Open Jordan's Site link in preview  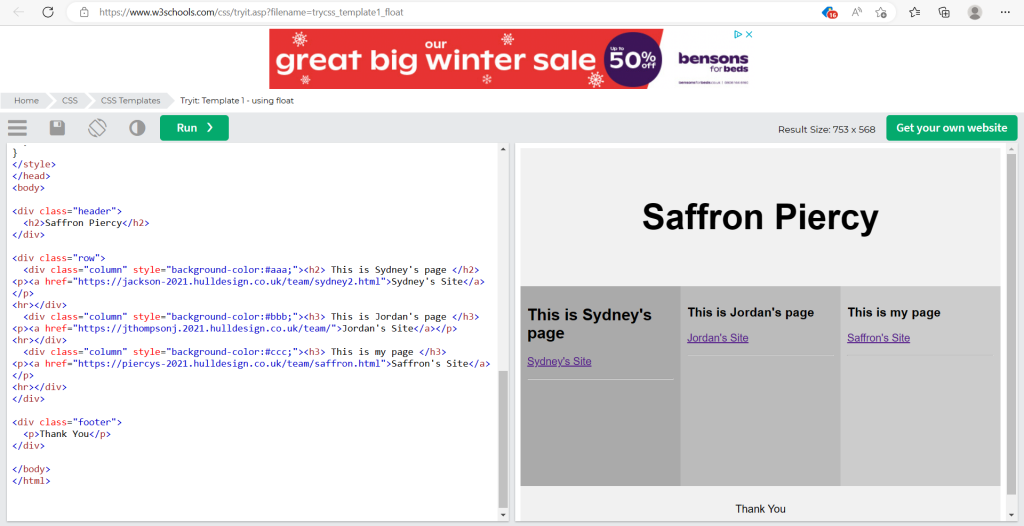(x=717, y=338)
